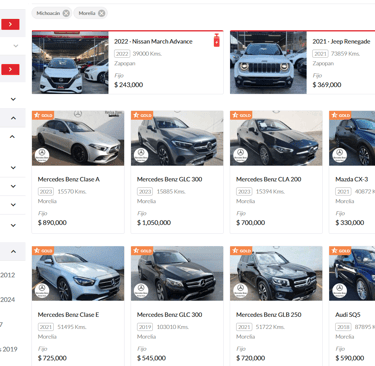Open the 2021 Jeep Renegade photo
Viewport: 375px width, 366px height.
[x=268, y=62]
